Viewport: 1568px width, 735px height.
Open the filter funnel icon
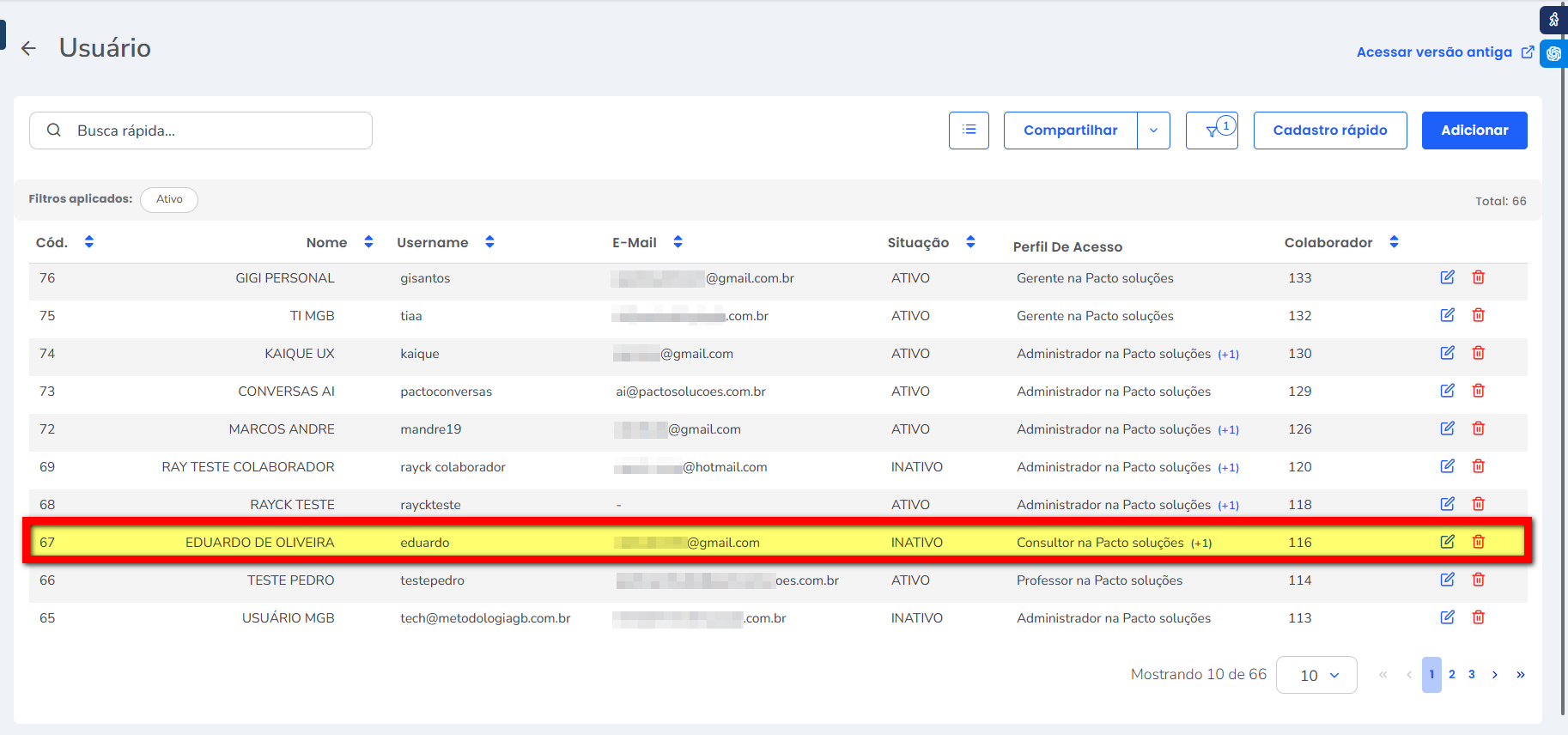point(1212,131)
